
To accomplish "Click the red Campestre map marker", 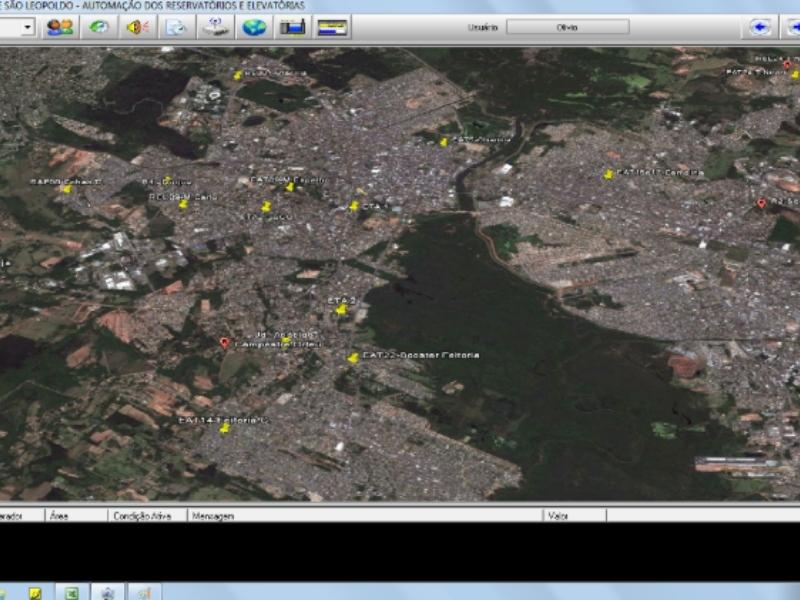I will pyautogui.click(x=224, y=343).
